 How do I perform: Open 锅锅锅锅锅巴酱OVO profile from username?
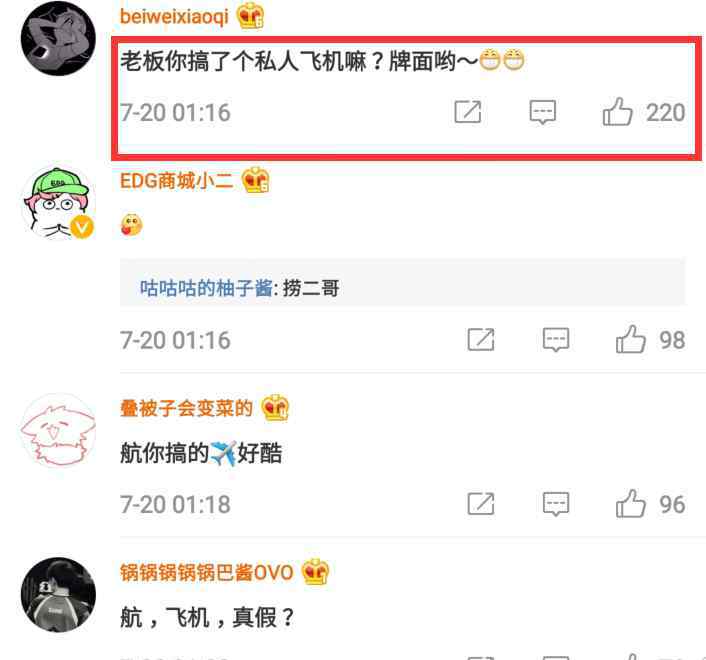(x=207, y=573)
